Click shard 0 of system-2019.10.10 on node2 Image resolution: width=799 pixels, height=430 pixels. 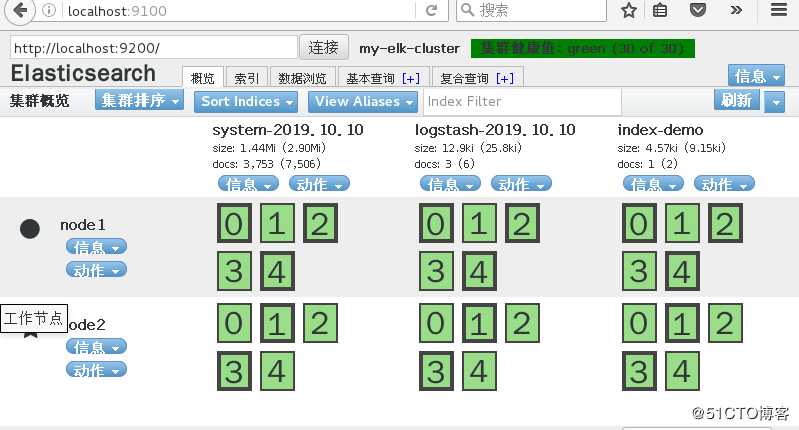[x=234, y=322]
